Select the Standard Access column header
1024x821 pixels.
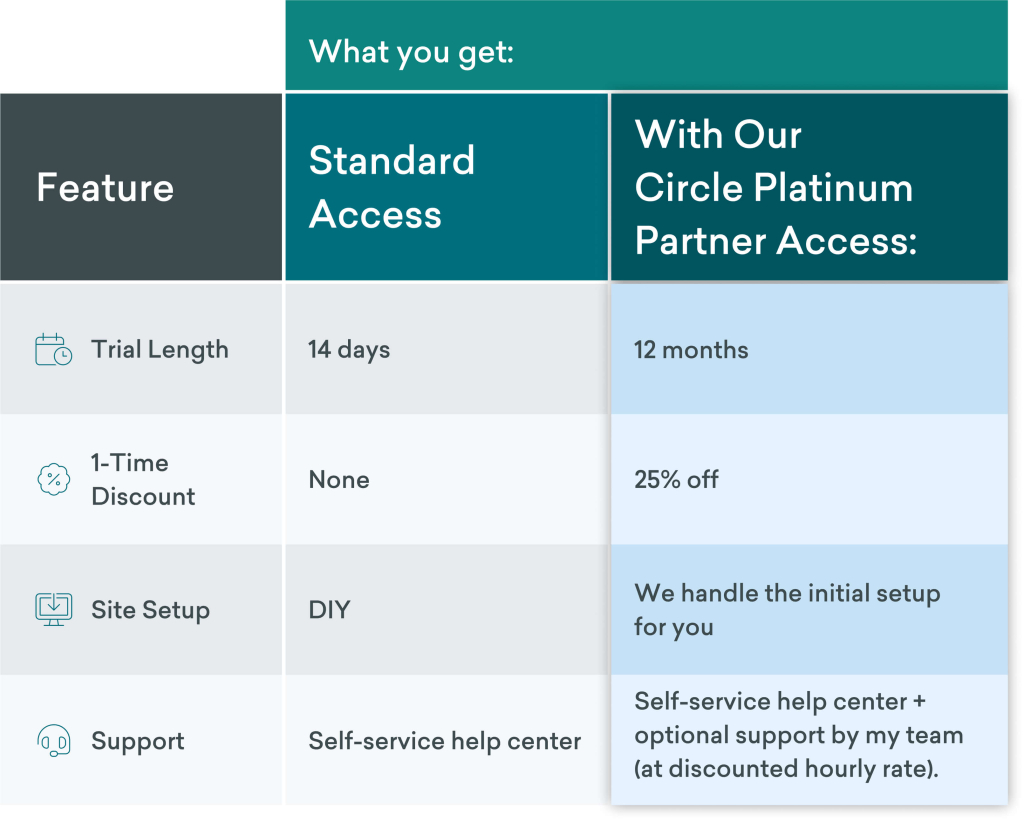391,188
